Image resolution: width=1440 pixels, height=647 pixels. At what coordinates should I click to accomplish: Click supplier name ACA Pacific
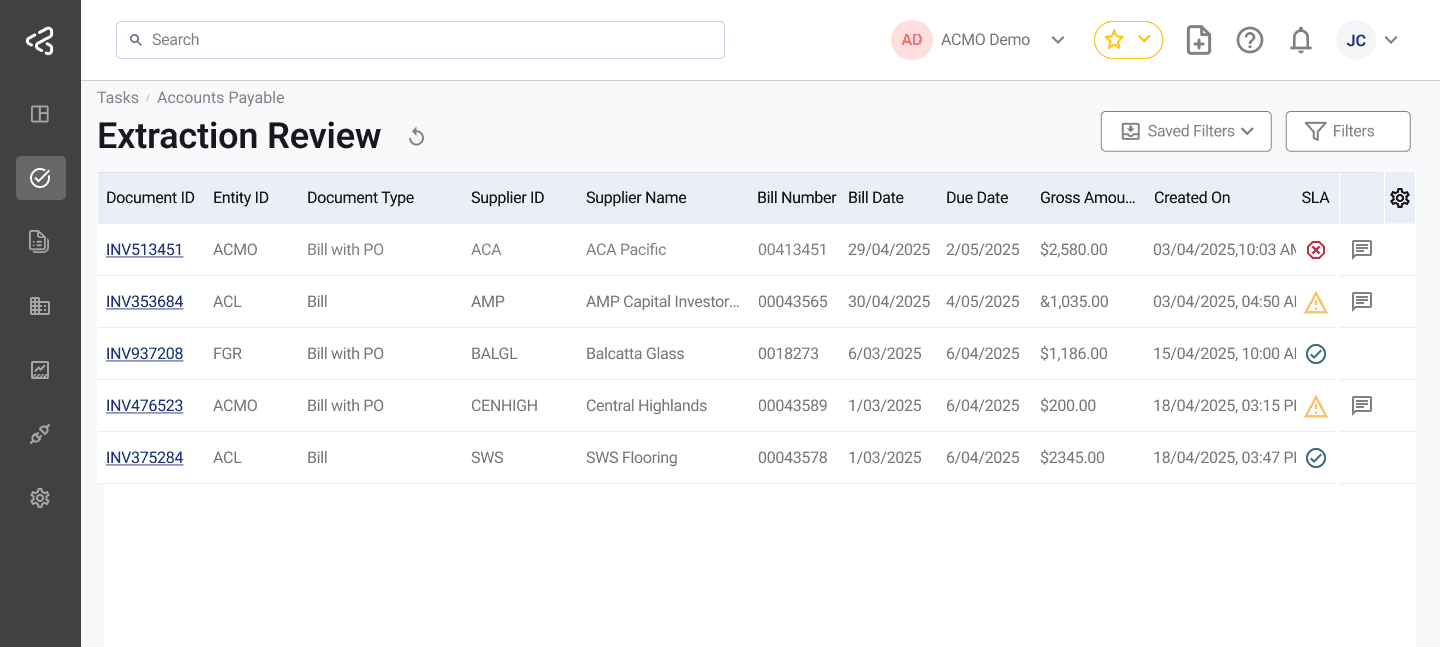(x=626, y=249)
